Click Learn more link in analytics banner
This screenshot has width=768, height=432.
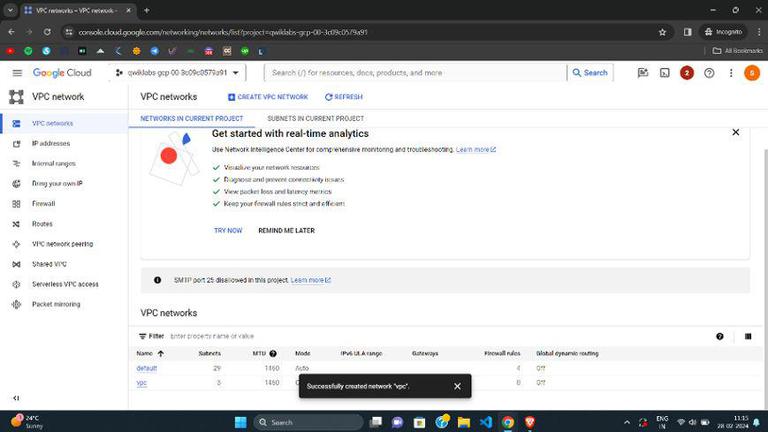pyautogui.click(x=476, y=149)
